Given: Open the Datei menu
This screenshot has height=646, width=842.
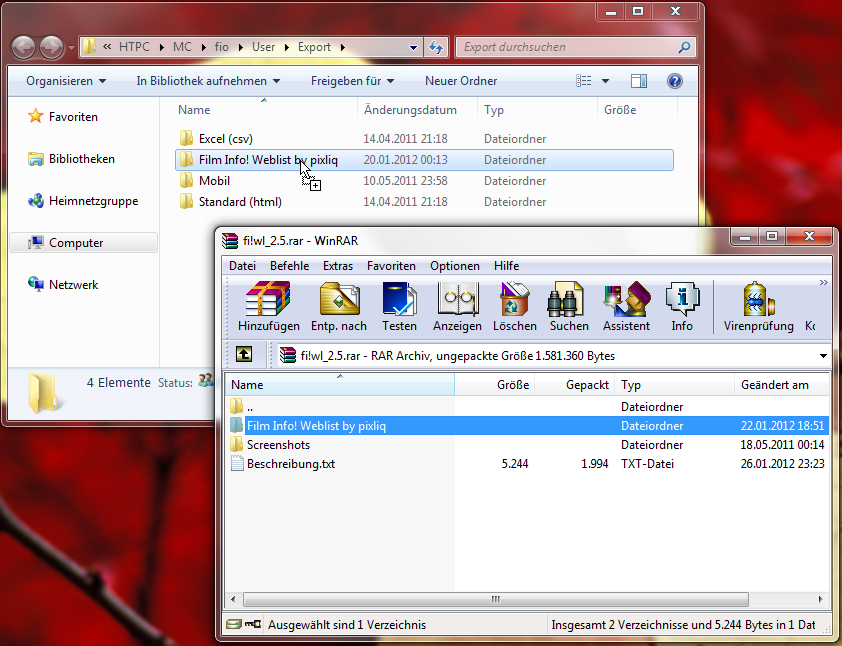Looking at the screenshot, I should click(242, 266).
